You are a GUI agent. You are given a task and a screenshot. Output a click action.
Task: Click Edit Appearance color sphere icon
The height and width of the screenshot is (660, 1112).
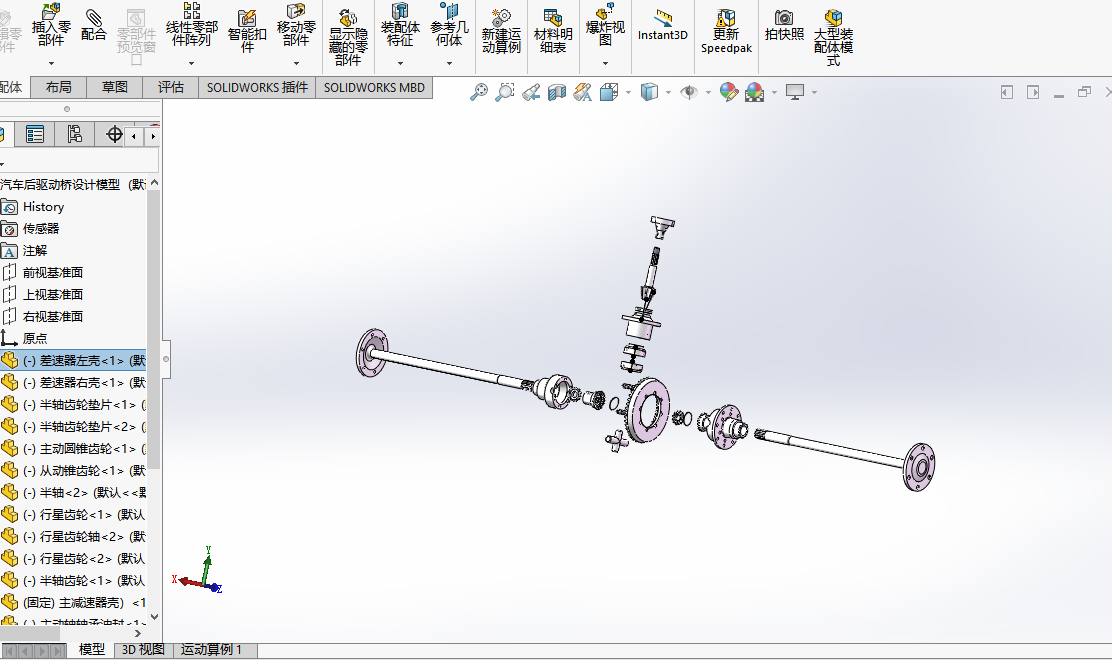(x=728, y=92)
